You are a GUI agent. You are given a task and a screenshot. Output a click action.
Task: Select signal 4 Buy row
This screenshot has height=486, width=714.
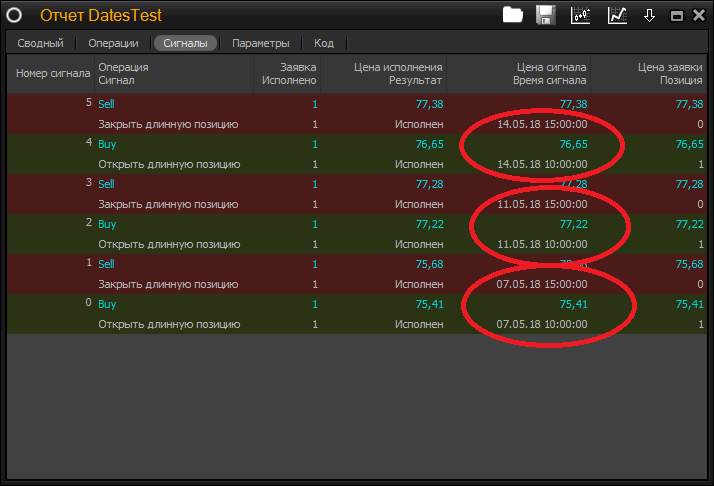[107, 144]
